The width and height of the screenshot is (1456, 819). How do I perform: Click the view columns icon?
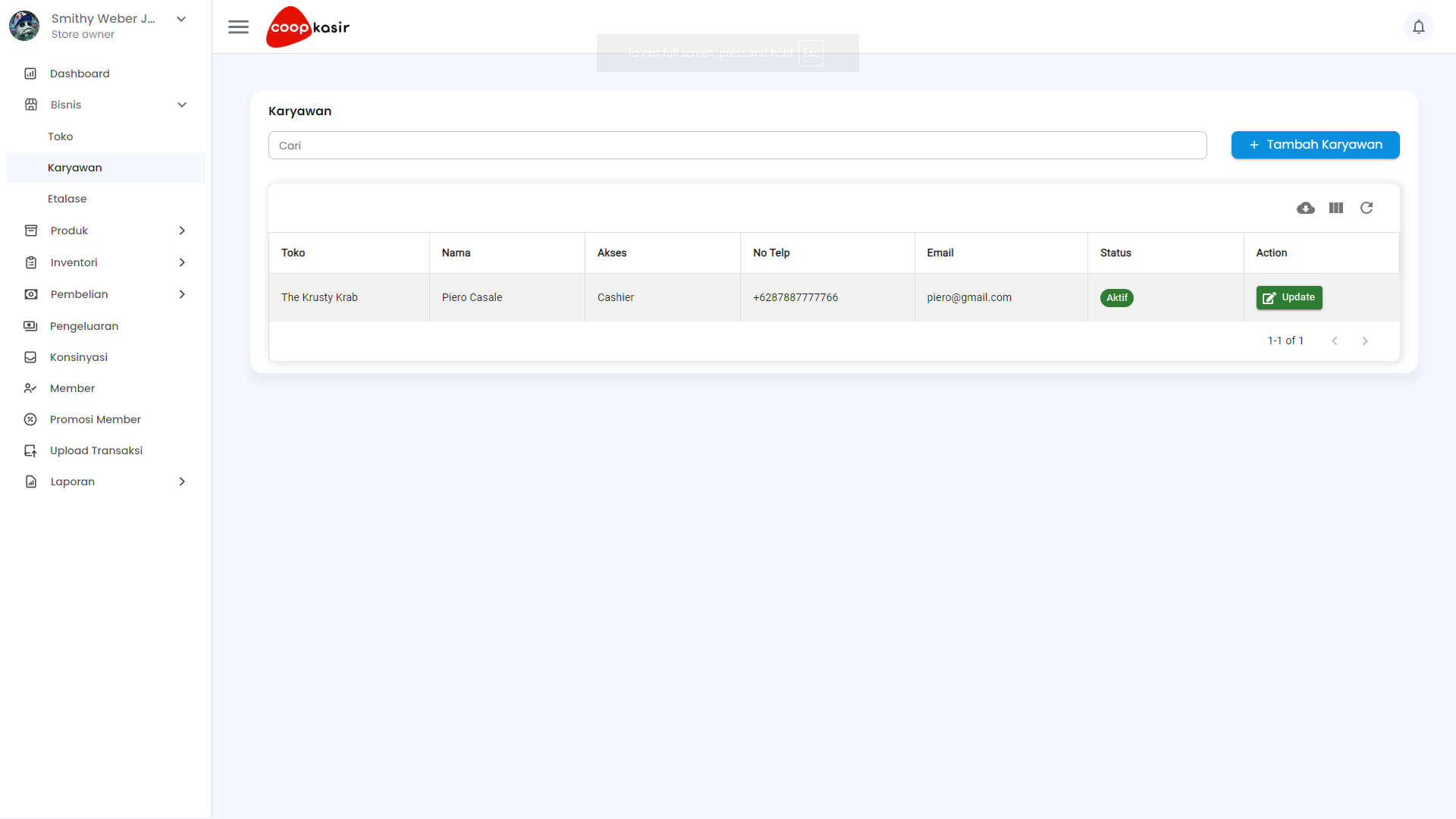click(x=1336, y=208)
